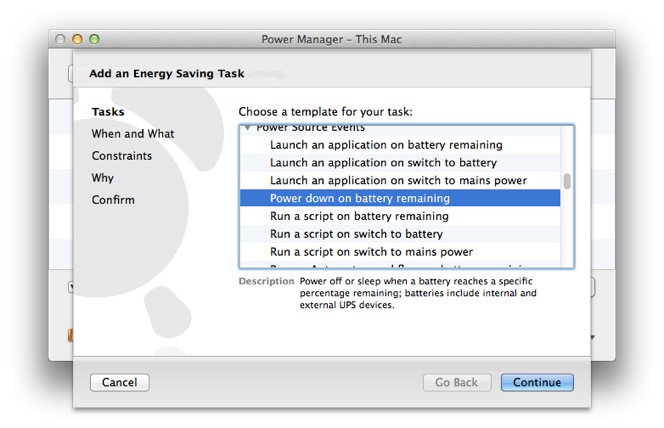Screen dimensions: 664x428
Task: Click the yellow minimize window button
Action: [x=77, y=39]
